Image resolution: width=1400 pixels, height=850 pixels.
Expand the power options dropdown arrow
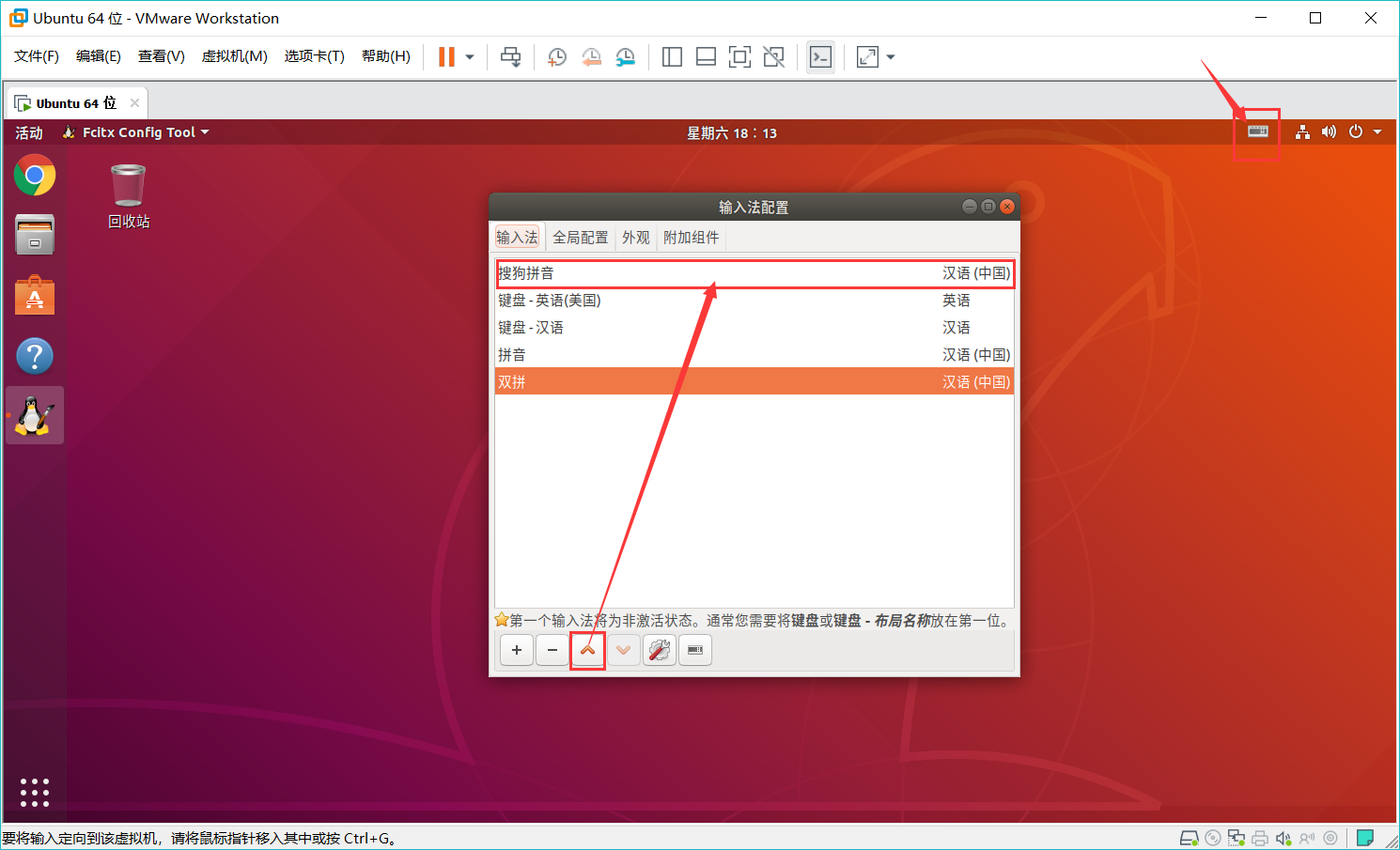tap(470, 57)
